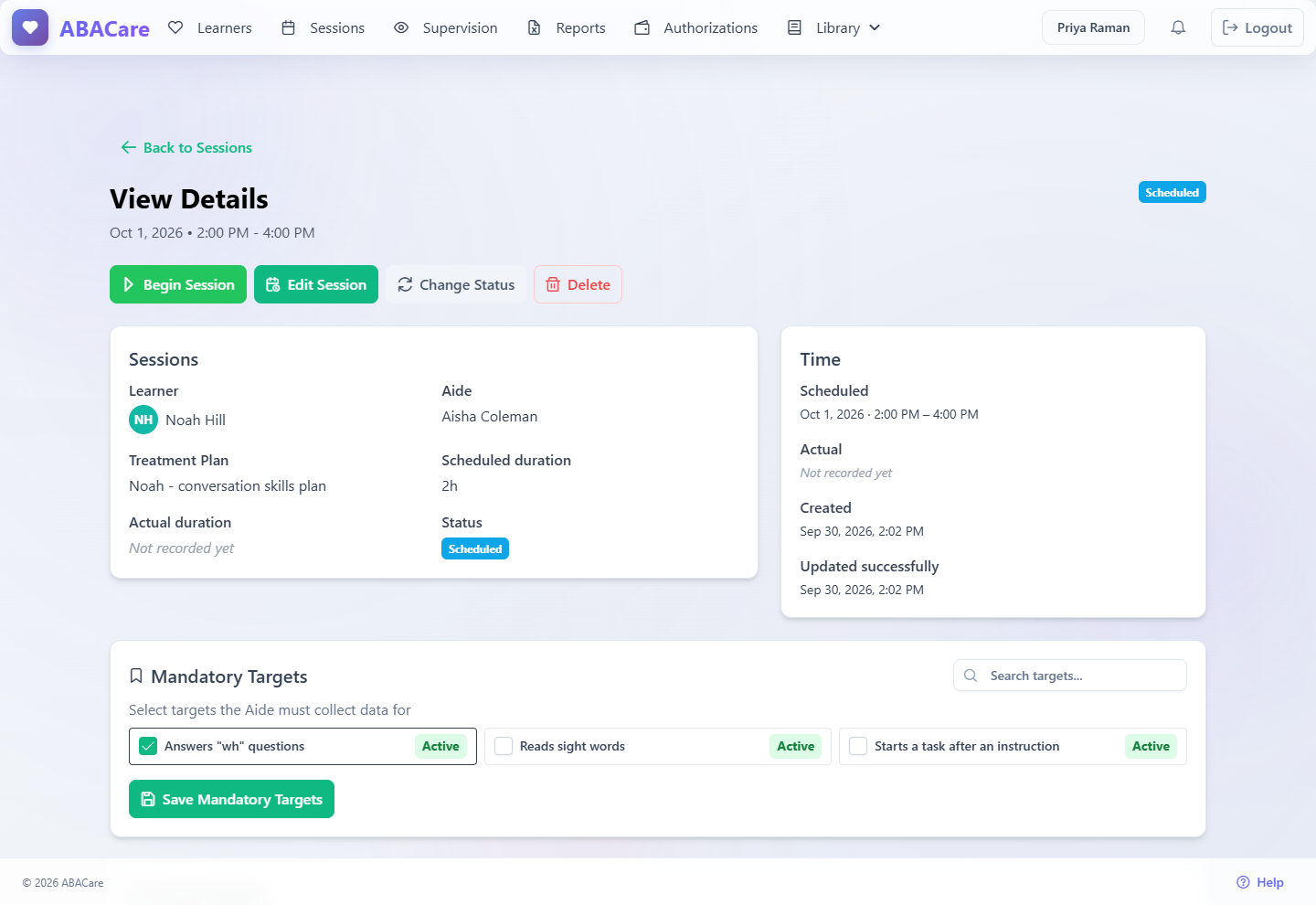Viewport: 1316px width, 905px height.
Task: Click the Logout button
Action: 1258,27
